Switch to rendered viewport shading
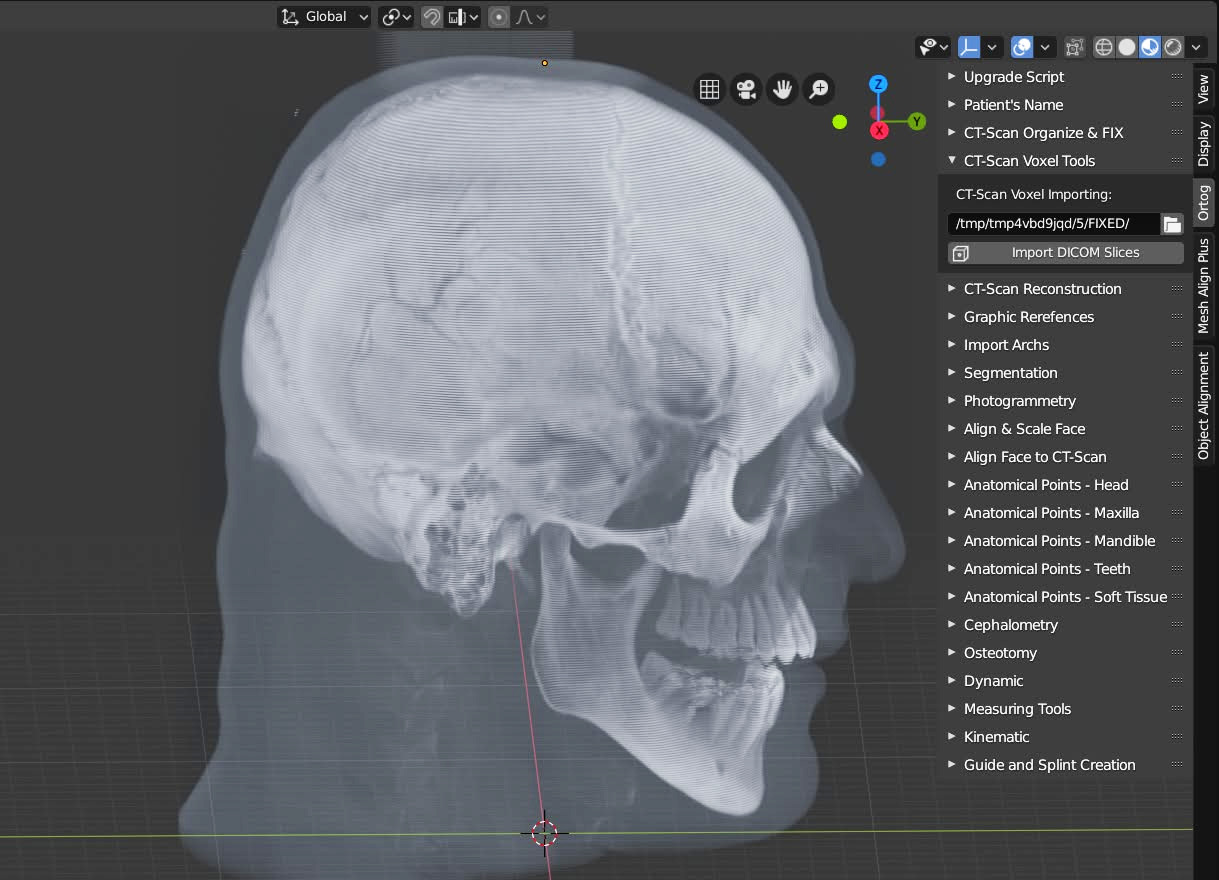 1173,47
